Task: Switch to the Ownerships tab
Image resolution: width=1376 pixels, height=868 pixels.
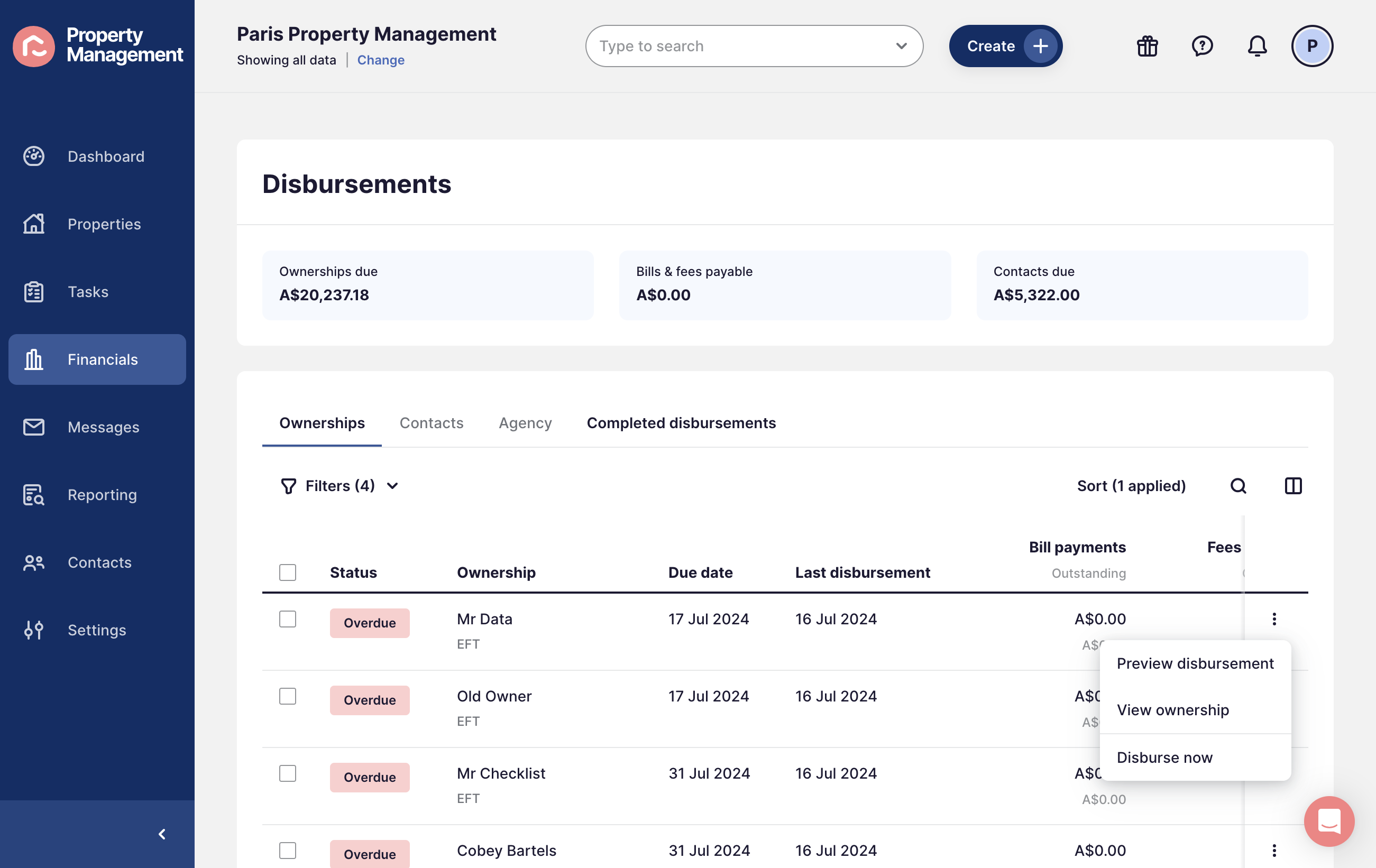Action: [322, 423]
